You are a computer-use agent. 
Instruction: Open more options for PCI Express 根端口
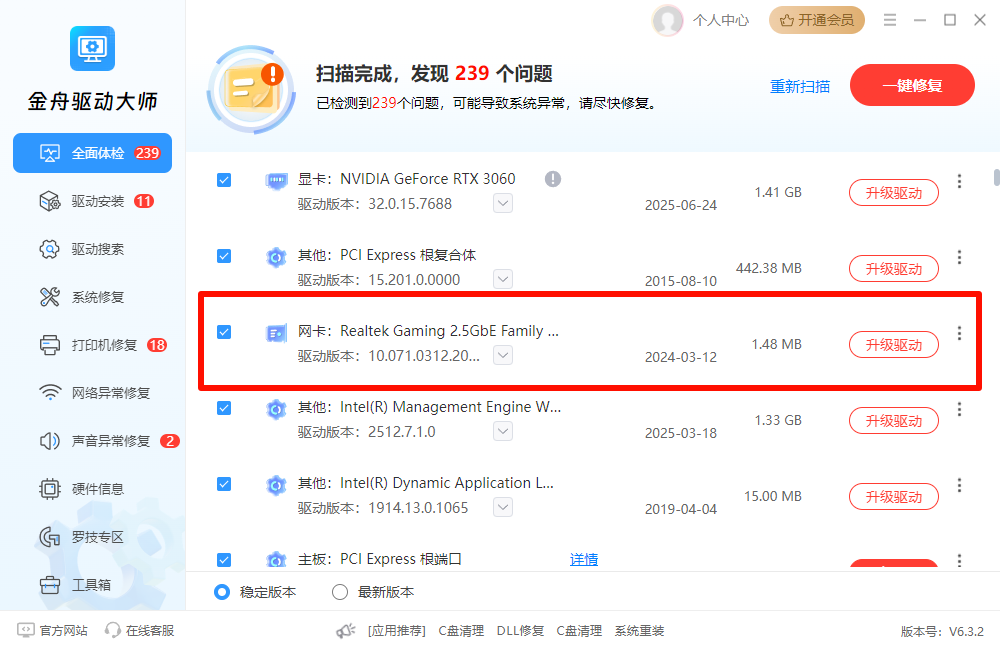pos(959,560)
